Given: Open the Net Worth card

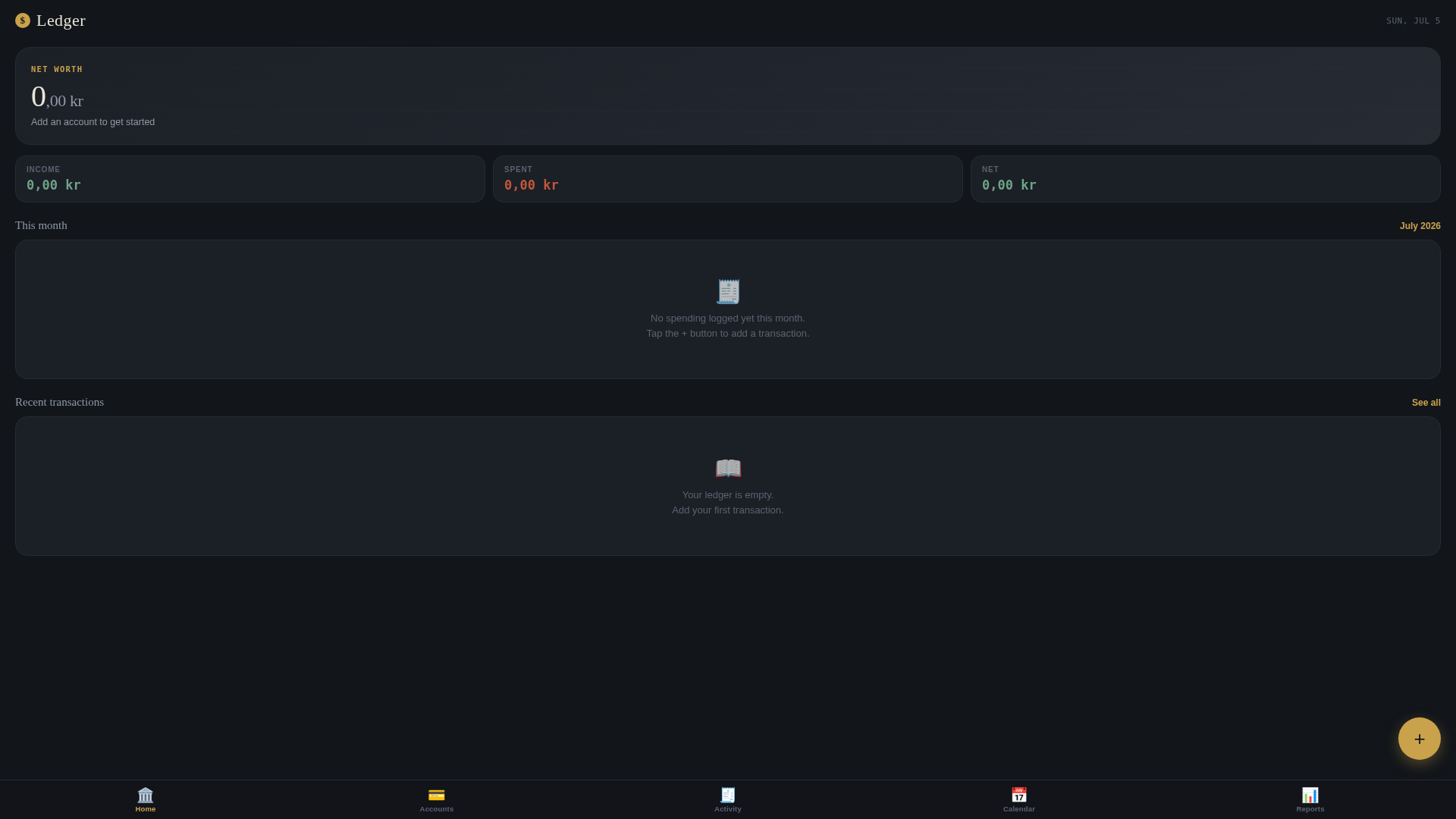Looking at the screenshot, I should 728,96.
